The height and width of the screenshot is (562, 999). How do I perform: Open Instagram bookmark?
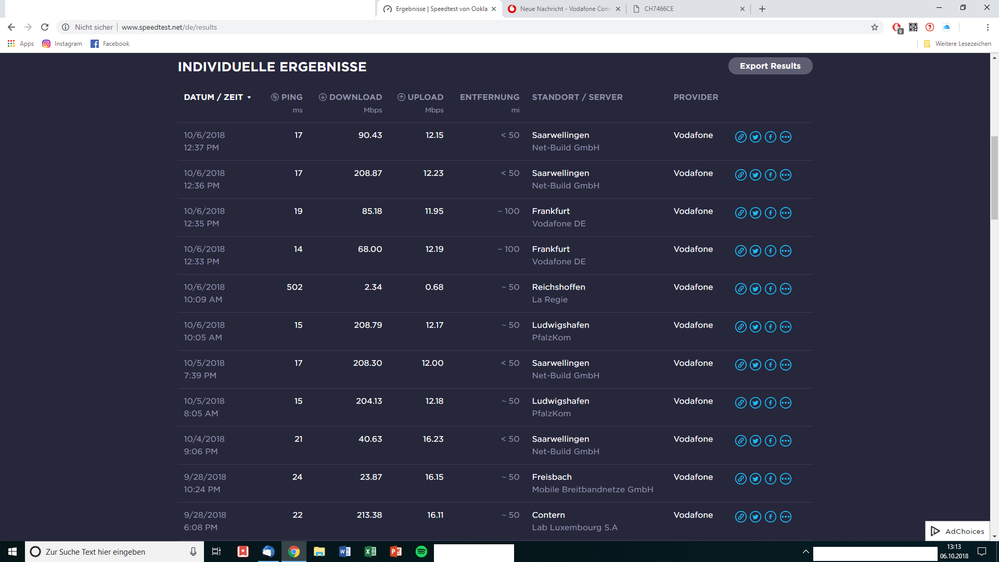point(62,44)
